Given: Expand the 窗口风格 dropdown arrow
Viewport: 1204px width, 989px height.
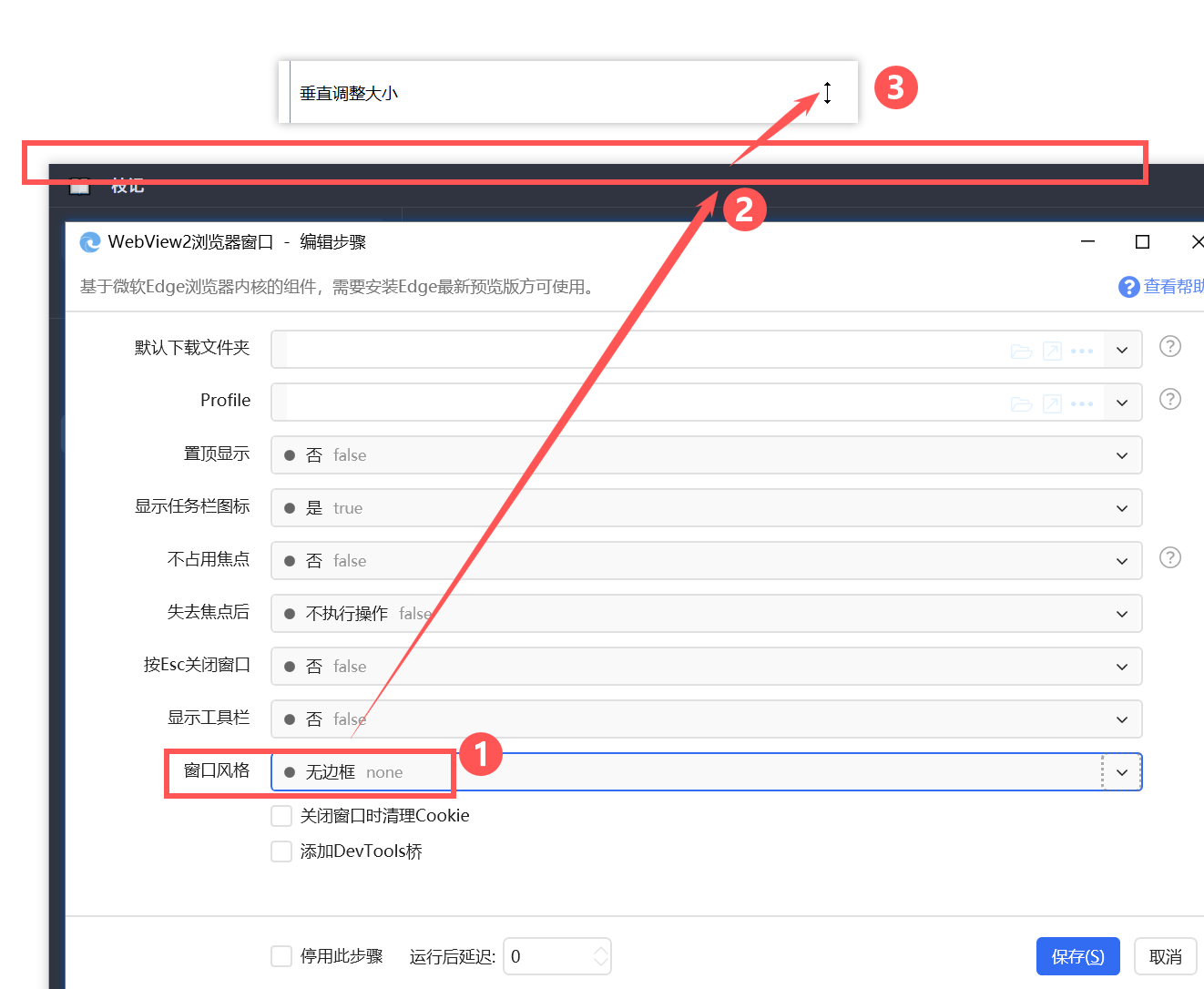Looking at the screenshot, I should pyautogui.click(x=1122, y=772).
